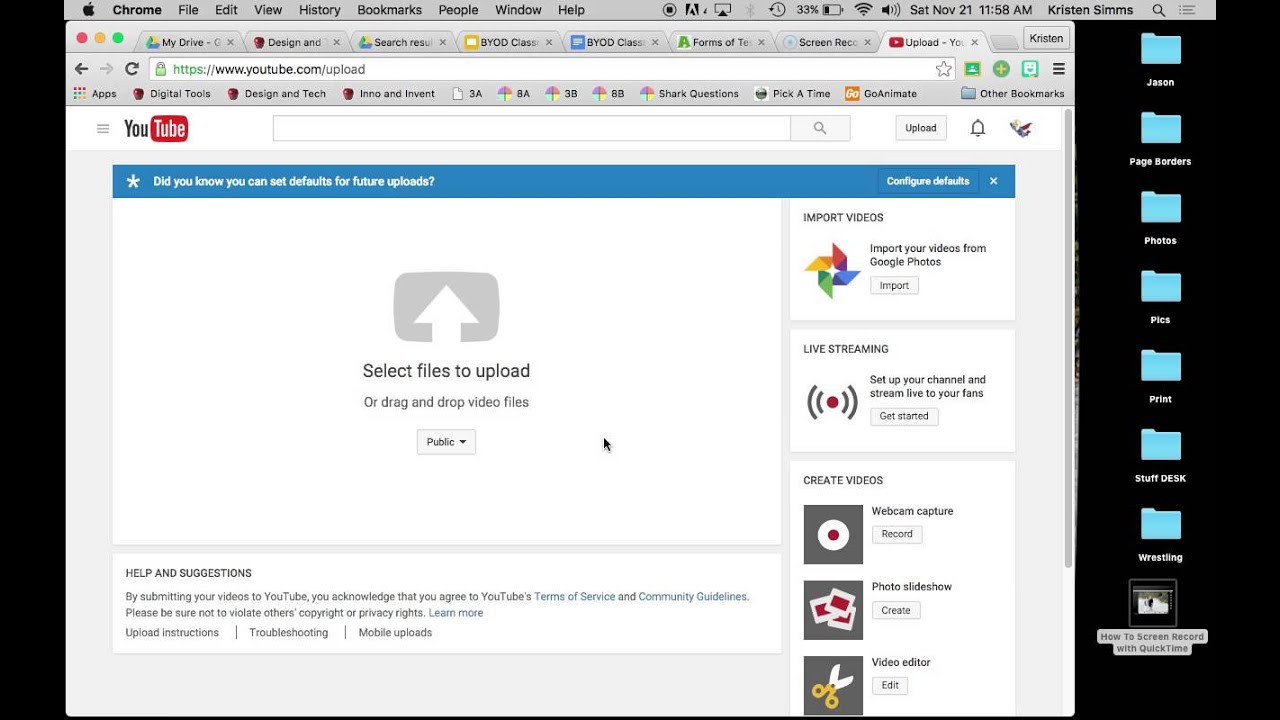Viewport: 1280px width, 720px height.
Task: Open the Jason folder on desktop
Action: (1160, 60)
